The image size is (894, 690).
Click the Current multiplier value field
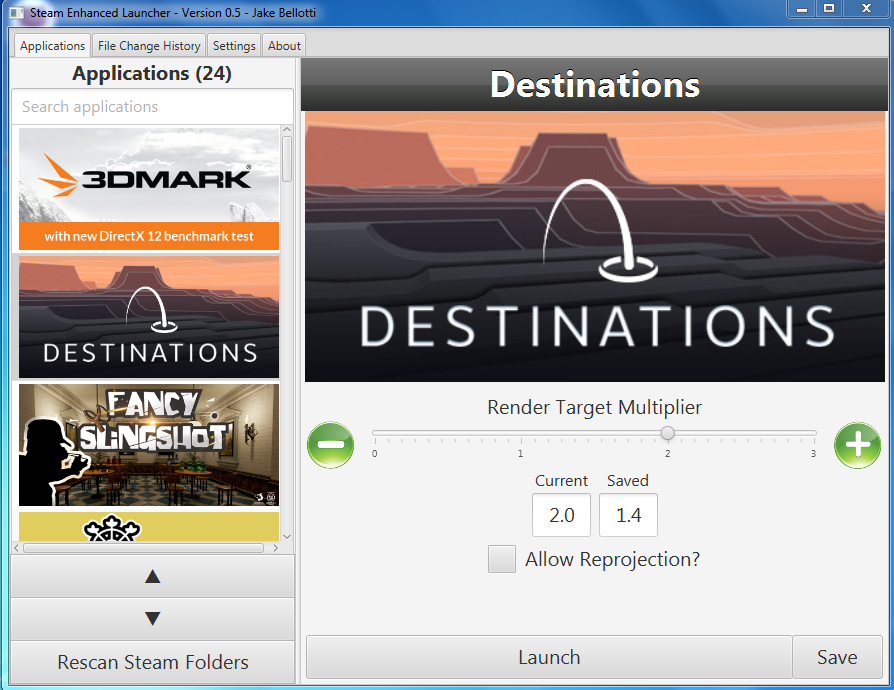click(562, 515)
